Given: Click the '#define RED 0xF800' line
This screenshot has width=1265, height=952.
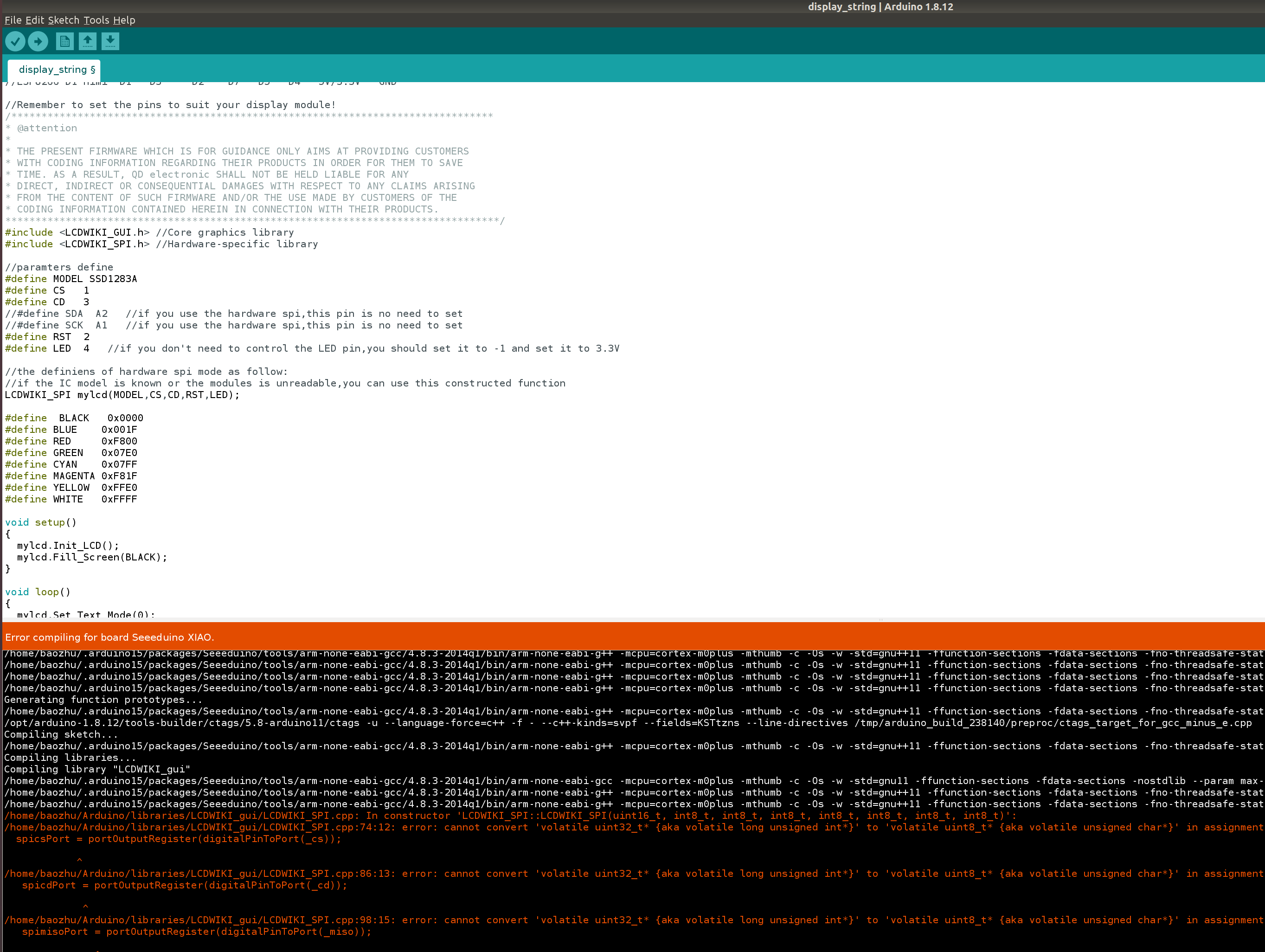Looking at the screenshot, I should click(71, 441).
